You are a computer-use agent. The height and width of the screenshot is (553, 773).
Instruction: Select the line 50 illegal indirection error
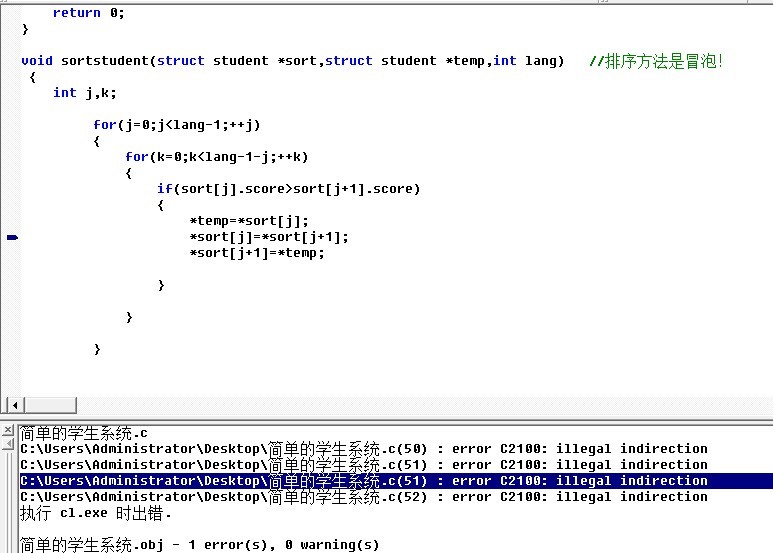click(x=364, y=449)
